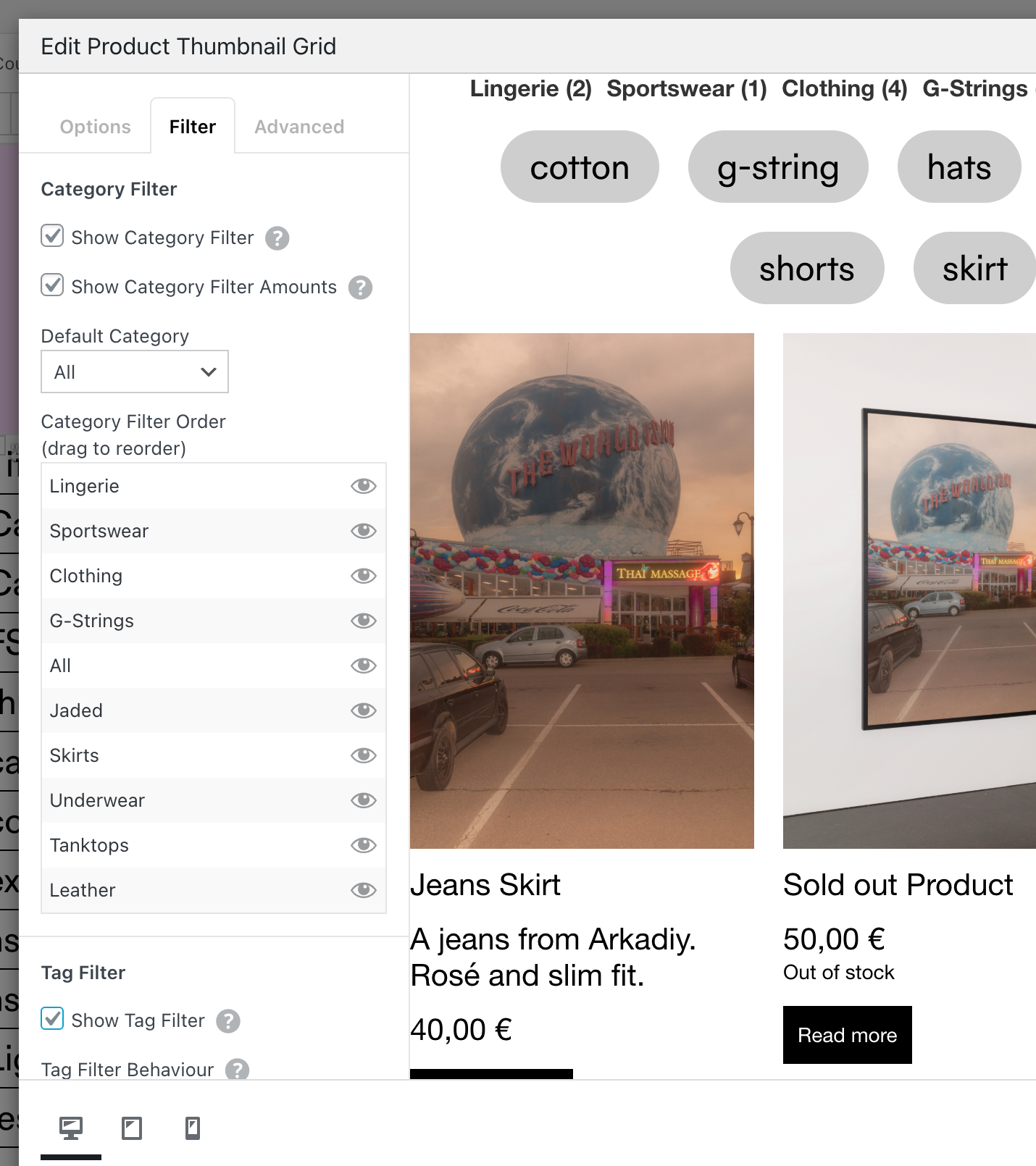The width and height of the screenshot is (1036, 1166).
Task: Open help for Show Tag Filter
Action: point(228,1021)
